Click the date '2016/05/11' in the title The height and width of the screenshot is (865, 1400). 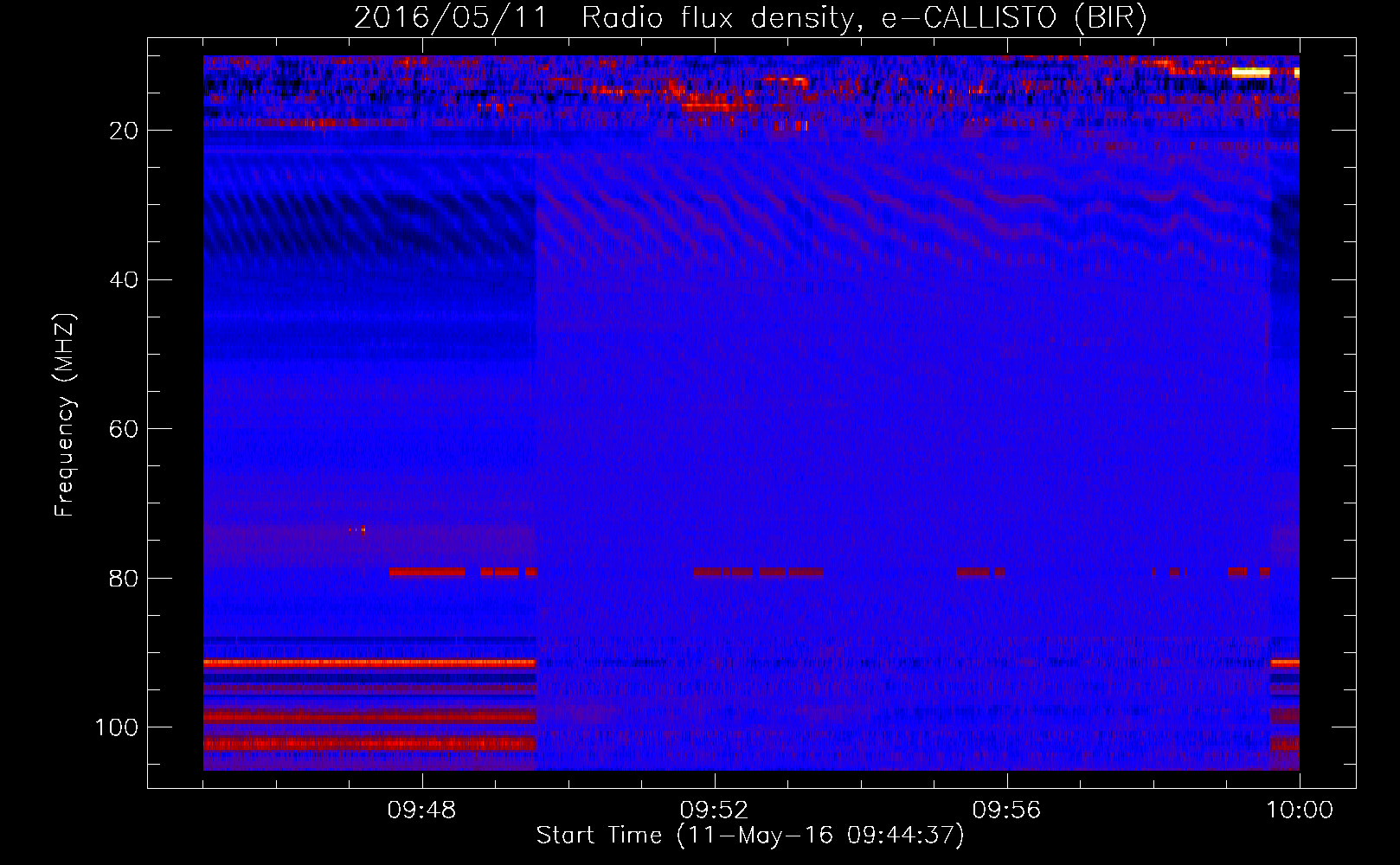click(451, 18)
